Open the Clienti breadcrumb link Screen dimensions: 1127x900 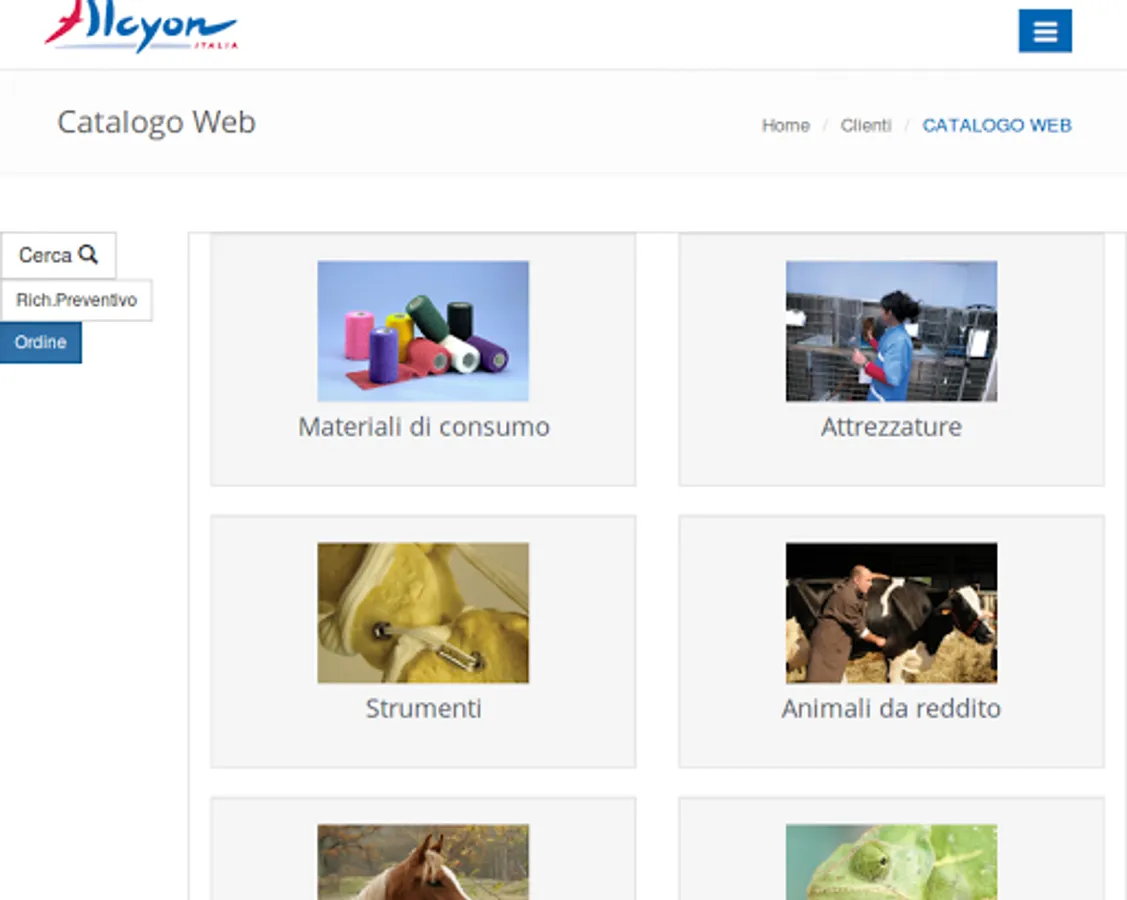(x=865, y=126)
